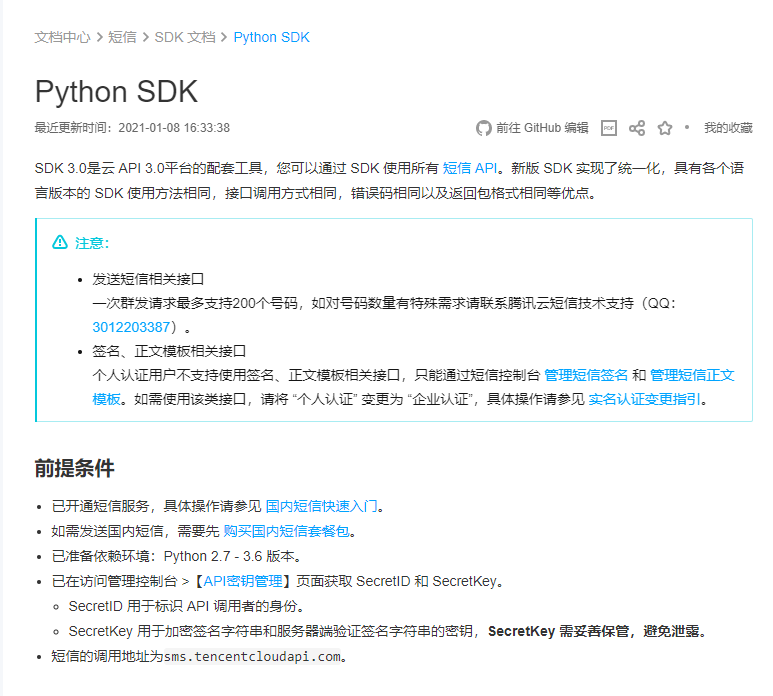
Task: Click SecretID 用于标识 API 调用者 line
Action: pos(186,606)
